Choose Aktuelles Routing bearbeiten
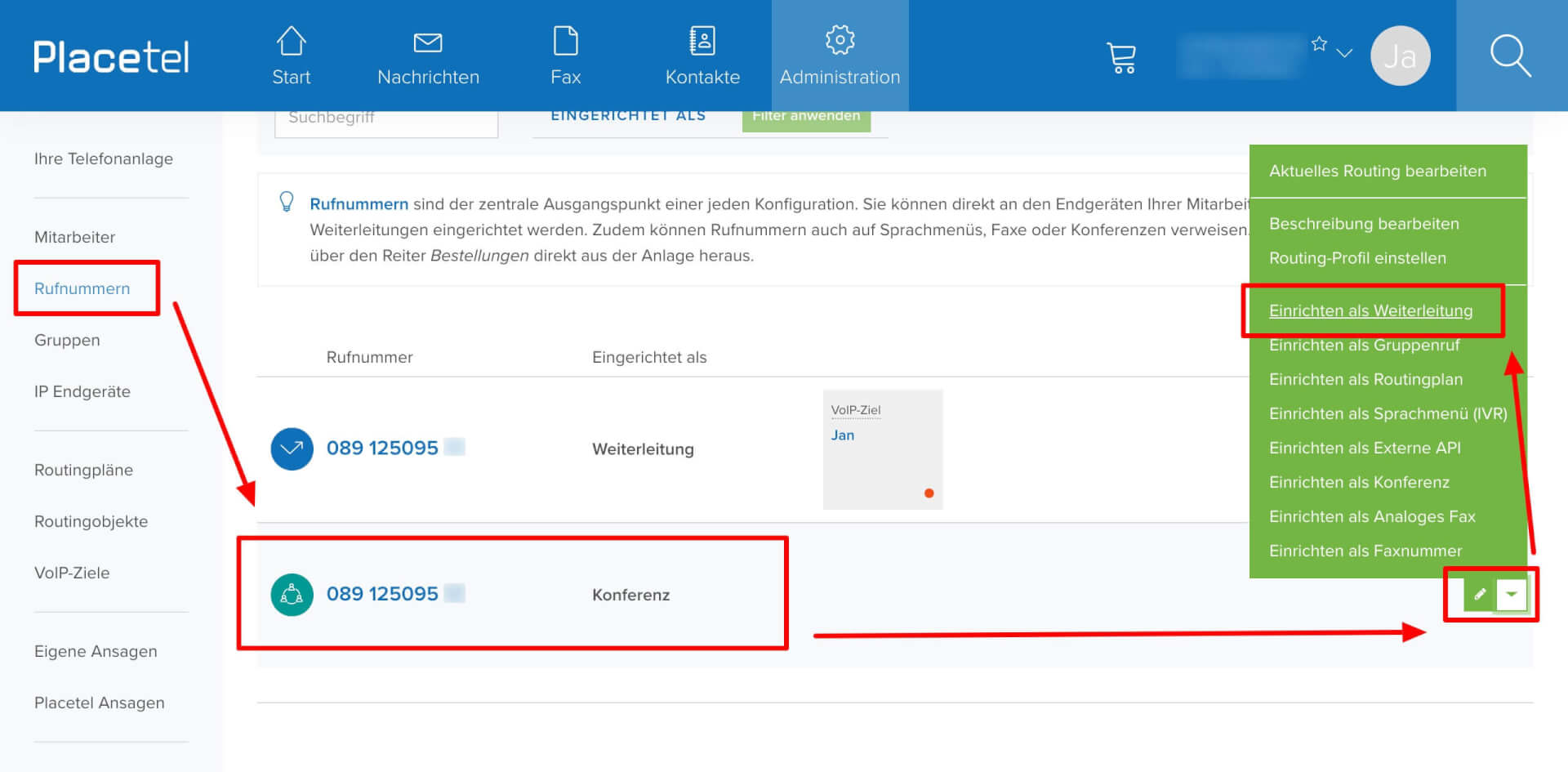Screen dimensions: 1568x772 coord(1378,171)
